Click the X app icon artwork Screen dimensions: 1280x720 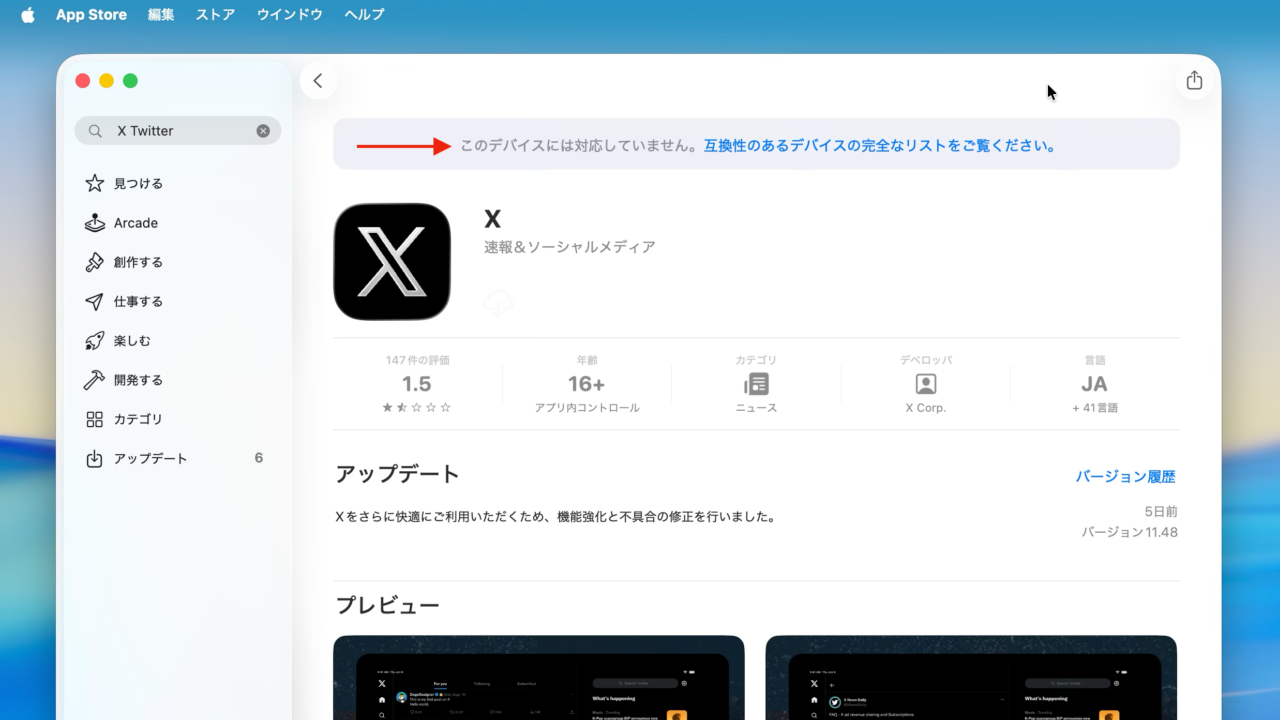tap(392, 261)
